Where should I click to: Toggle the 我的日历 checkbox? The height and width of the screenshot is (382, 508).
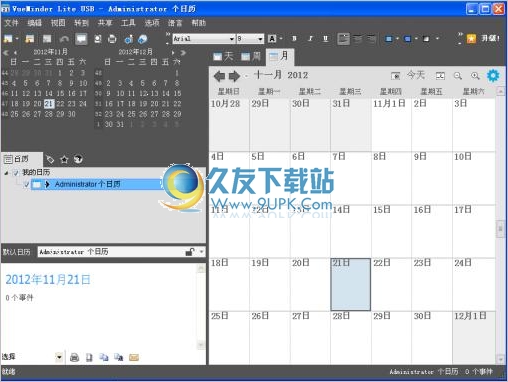(16, 172)
